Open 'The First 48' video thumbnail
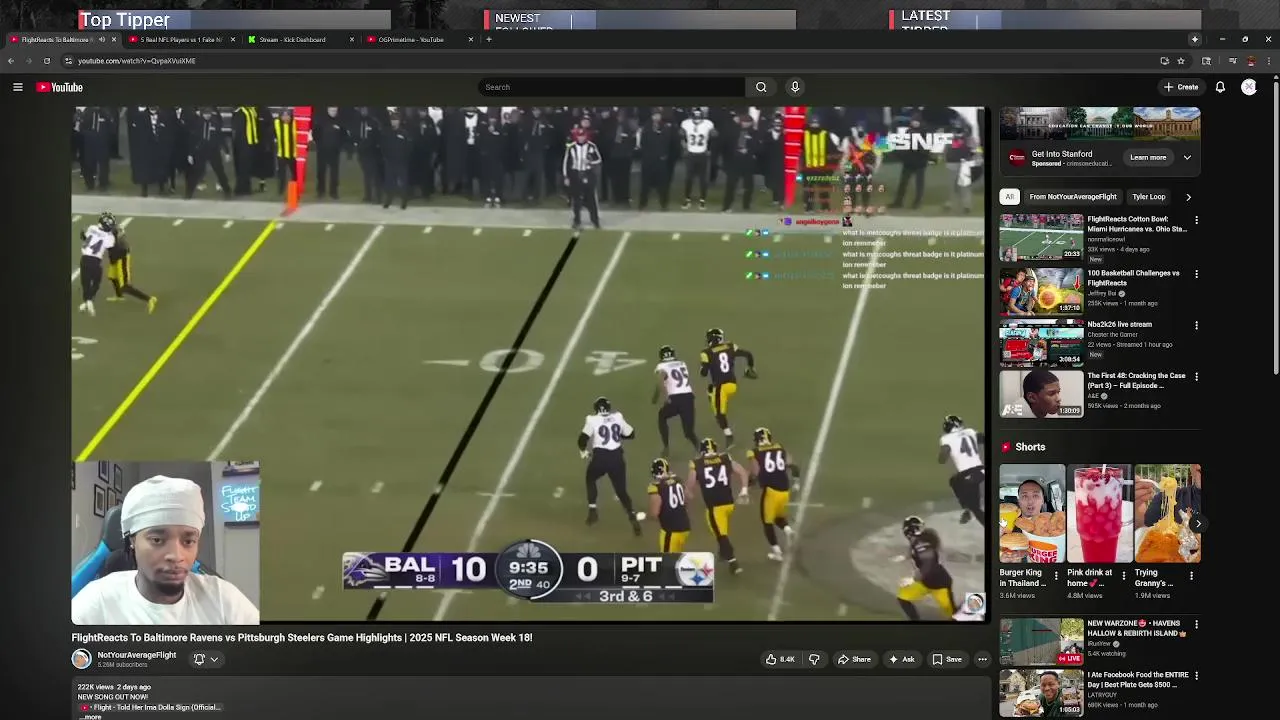 tap(1041, 394)
